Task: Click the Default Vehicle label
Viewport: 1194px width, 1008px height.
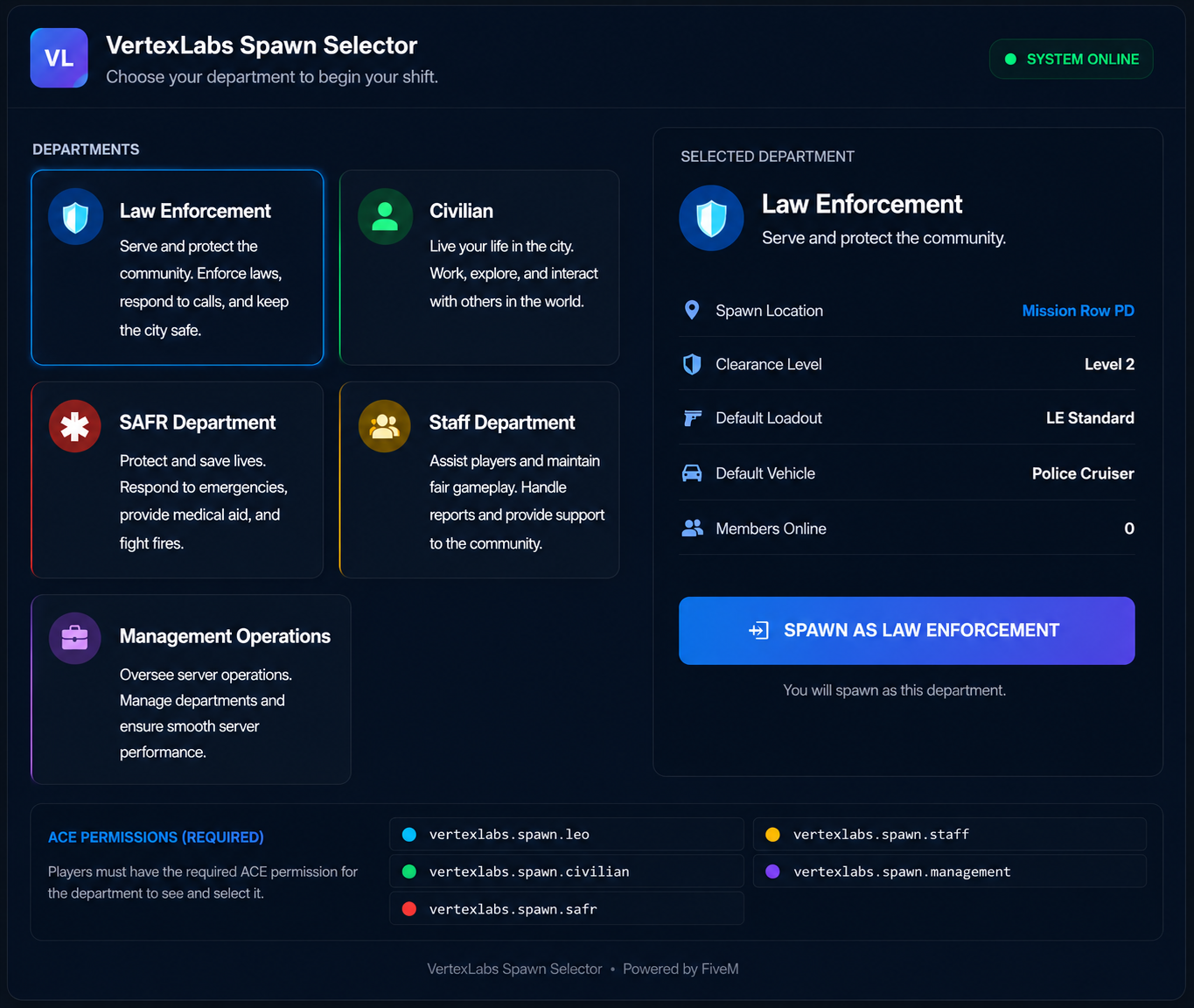Action: click(x=765, y=473)
